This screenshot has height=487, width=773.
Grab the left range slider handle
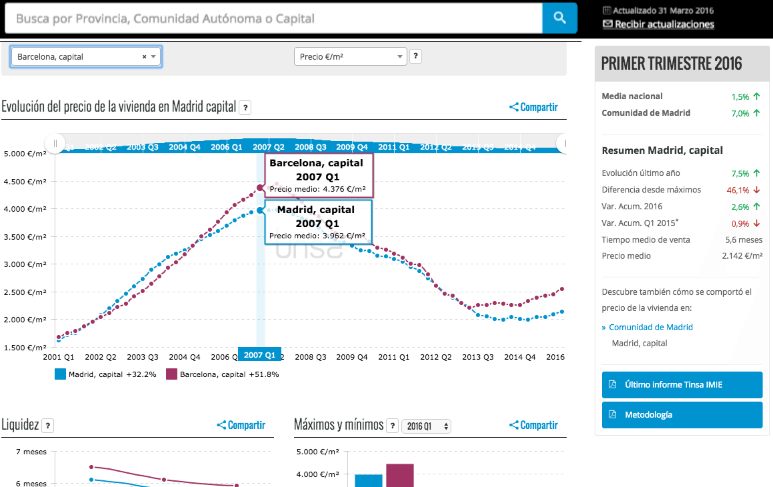(x=55, y=143)
